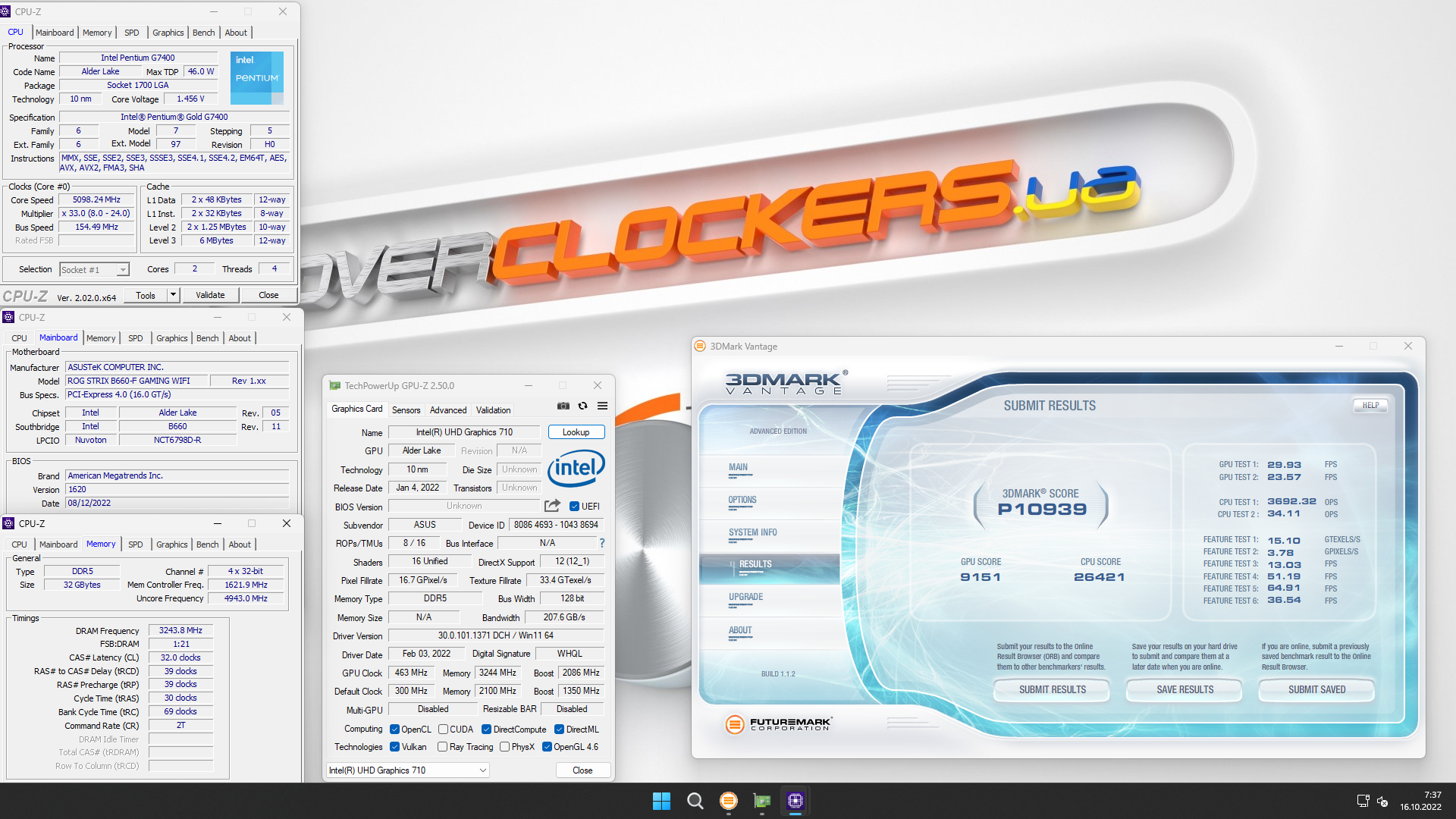
Task: Click 3DMark Vantage taskbar icon
Action: click(x=728, y=801)
